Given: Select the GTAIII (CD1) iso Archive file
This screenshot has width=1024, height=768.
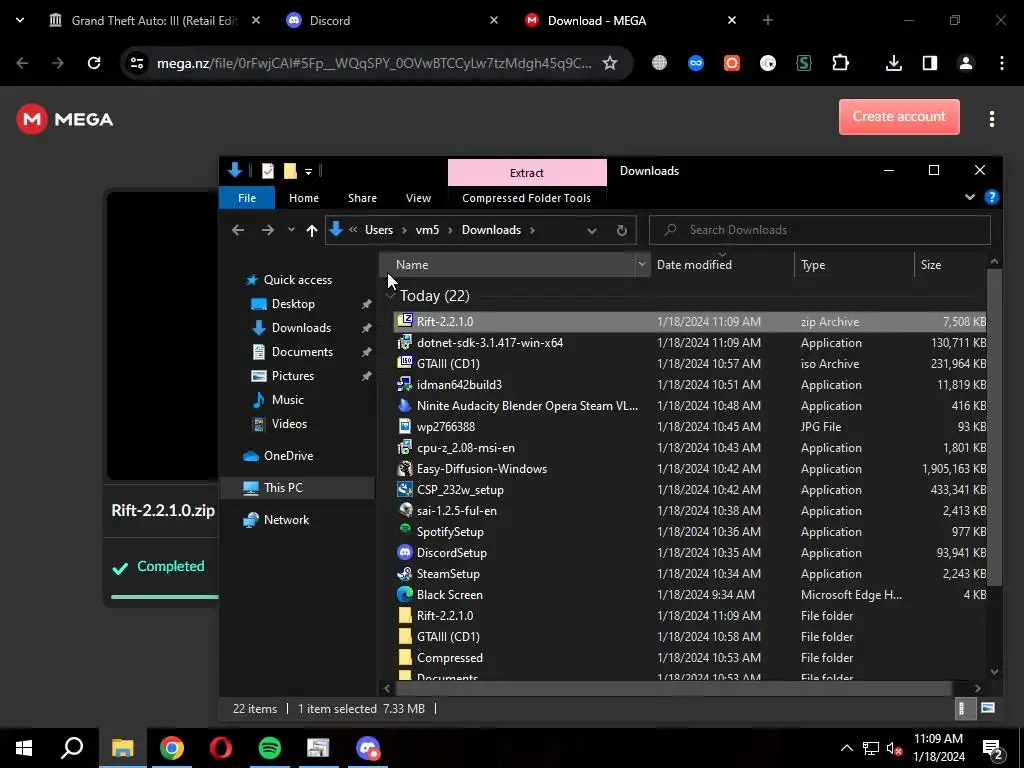Looking at the screenshot, I should [x=690, y=364].
